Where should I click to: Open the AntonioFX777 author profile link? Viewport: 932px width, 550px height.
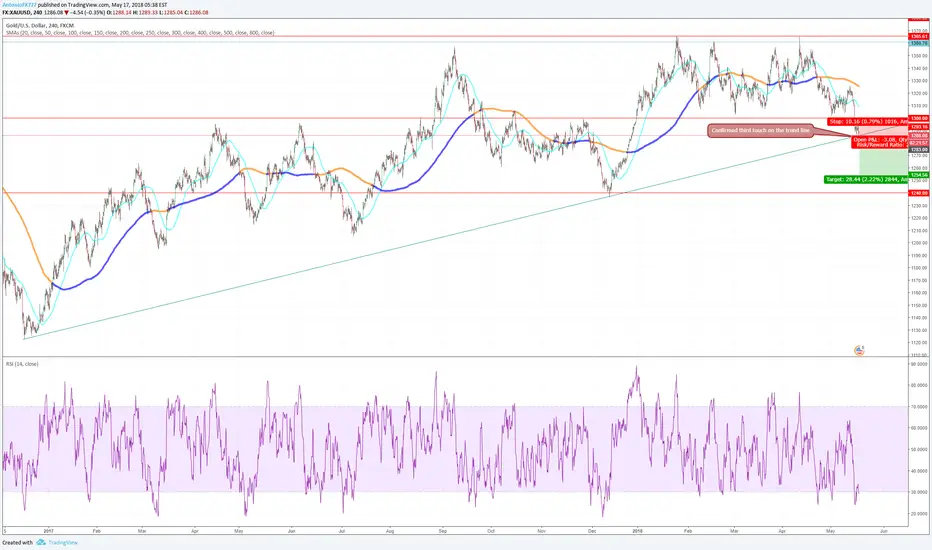19,5
